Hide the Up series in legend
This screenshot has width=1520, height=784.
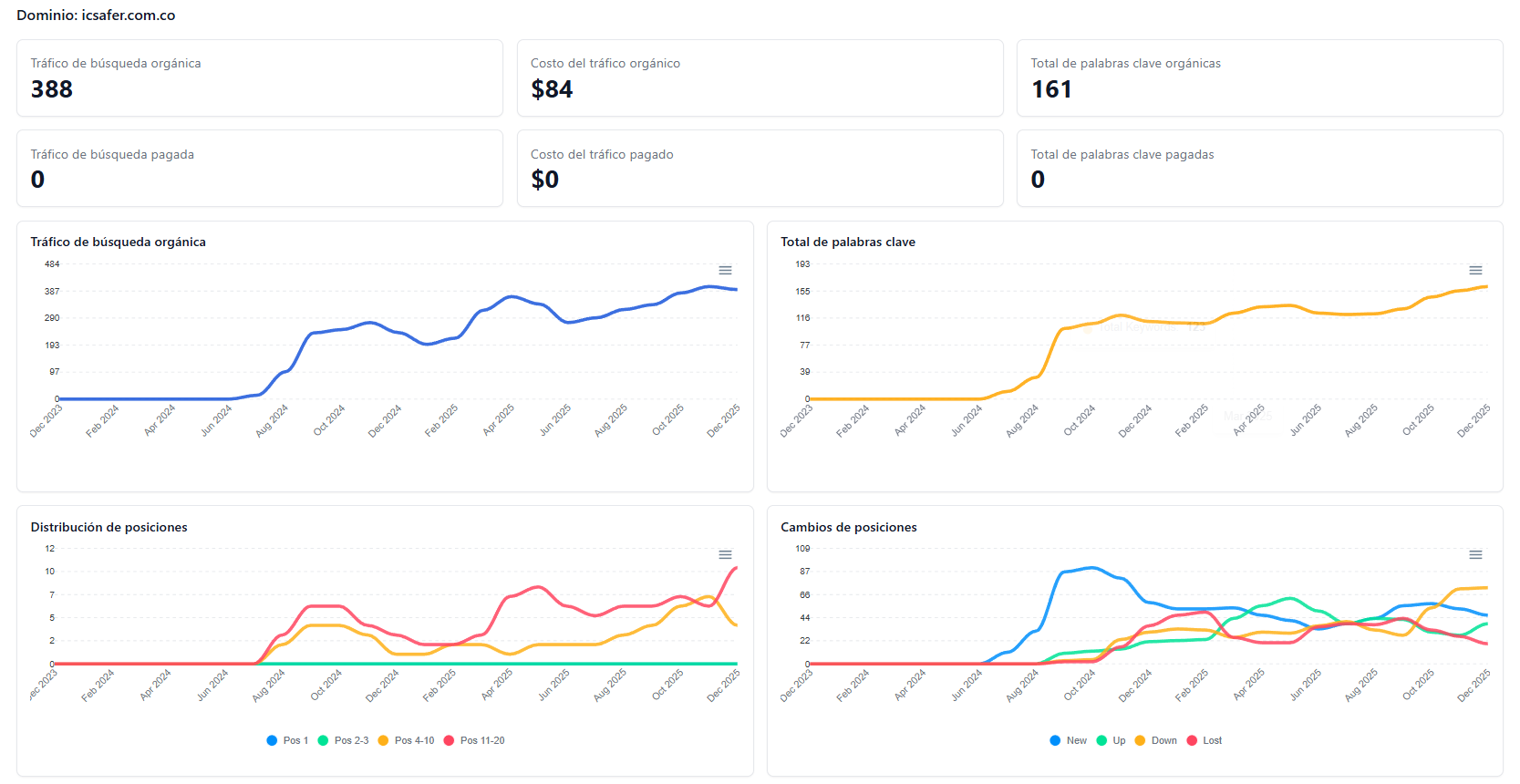tap(1111, 741)
